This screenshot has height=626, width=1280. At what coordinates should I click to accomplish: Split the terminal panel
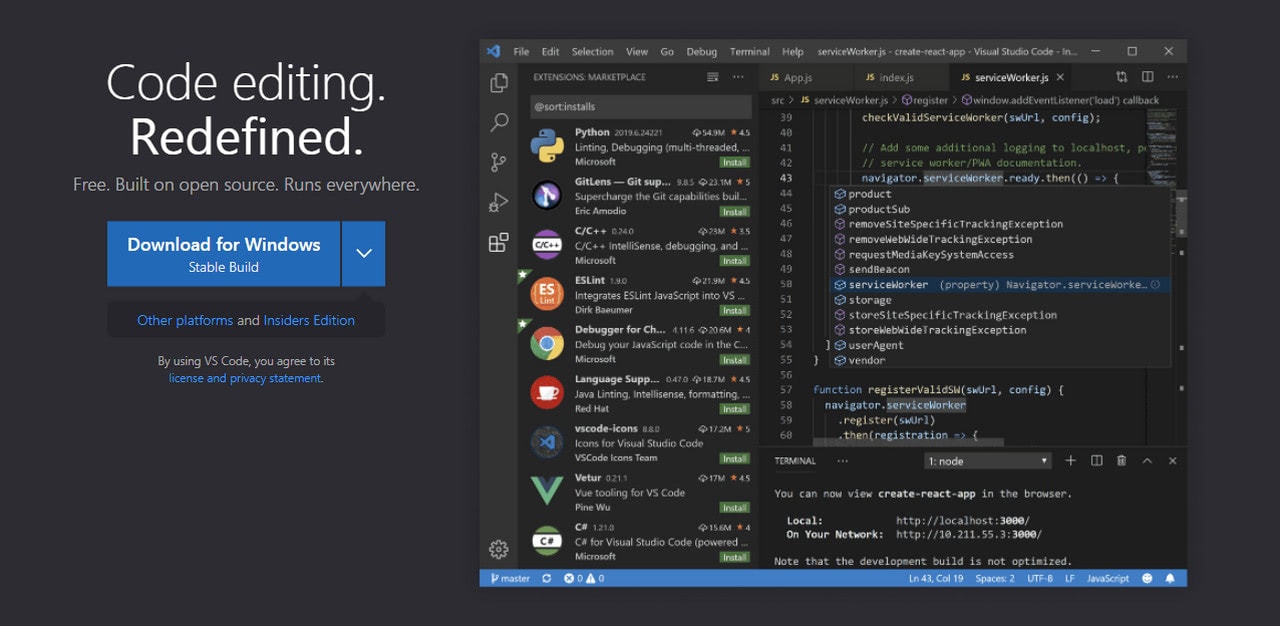pyautogui.click(x=1097, y=461)
